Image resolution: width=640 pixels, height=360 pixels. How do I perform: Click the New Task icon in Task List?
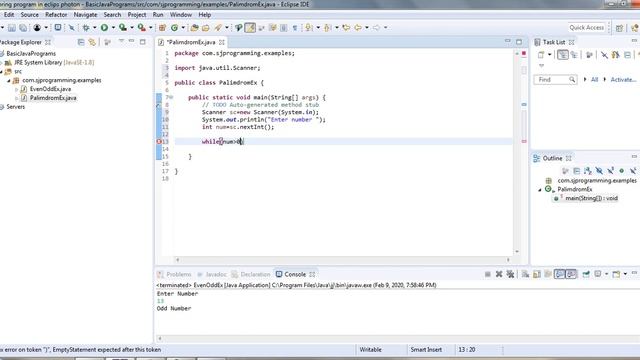(x=541, y=55)
